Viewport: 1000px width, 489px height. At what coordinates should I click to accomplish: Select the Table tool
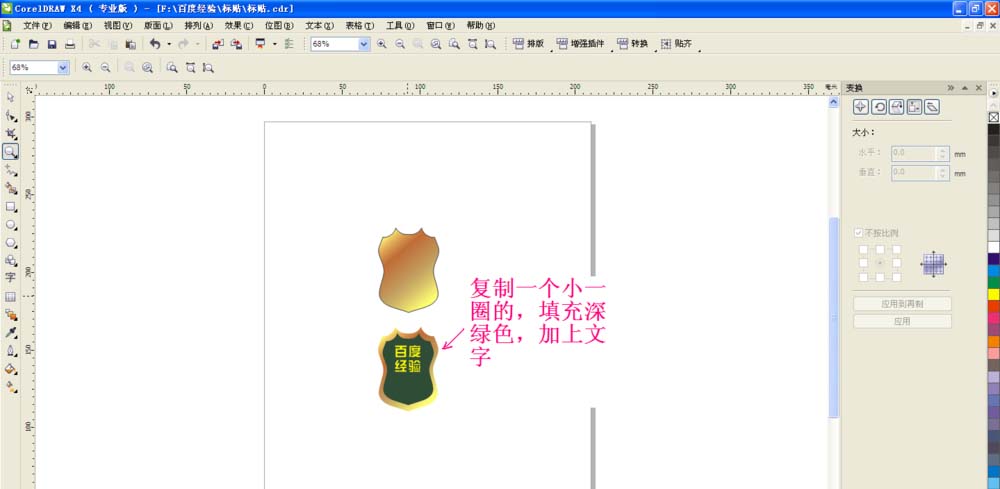(10, 296)
